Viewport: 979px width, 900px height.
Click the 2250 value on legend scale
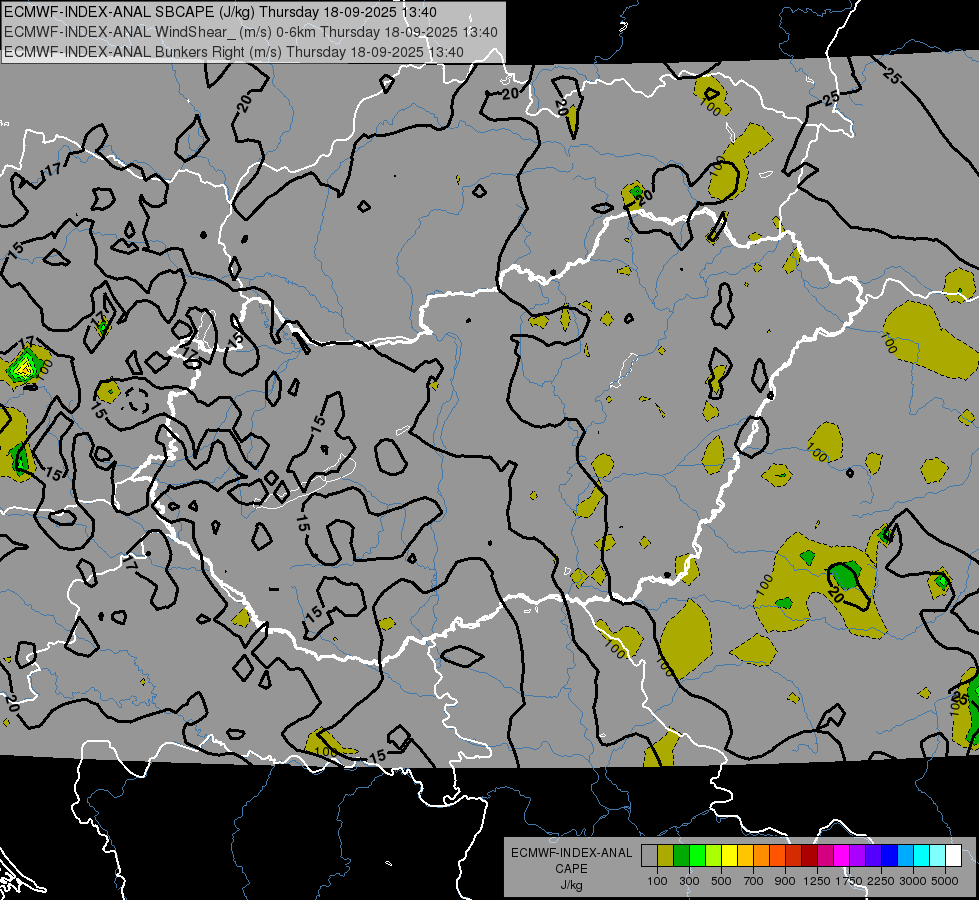click(880, 881)
